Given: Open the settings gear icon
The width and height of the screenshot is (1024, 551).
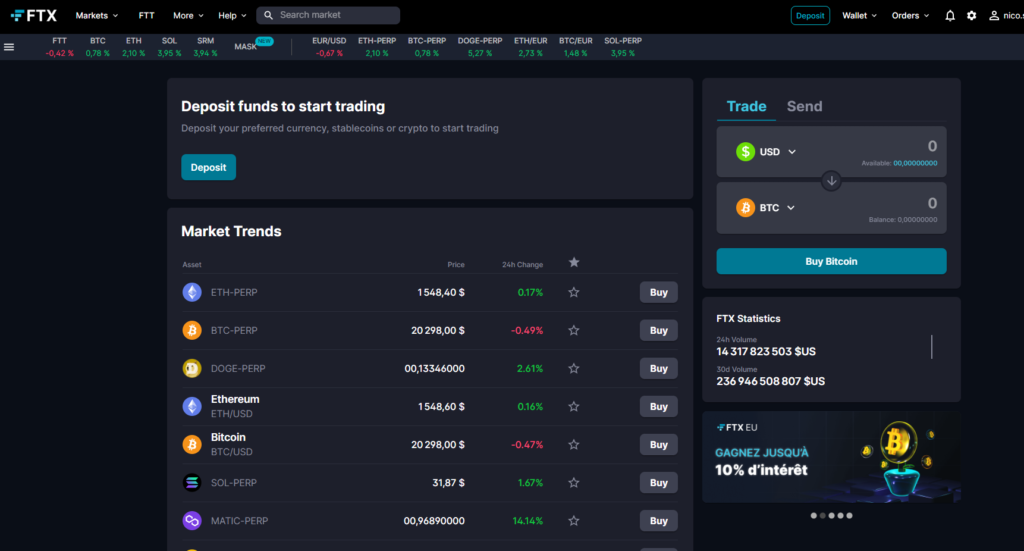Looking at the screenshot, I should tap(971, 16).
